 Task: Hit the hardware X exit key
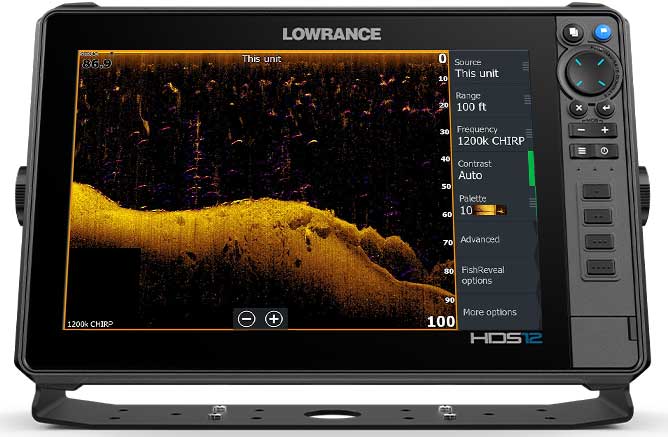579,108
